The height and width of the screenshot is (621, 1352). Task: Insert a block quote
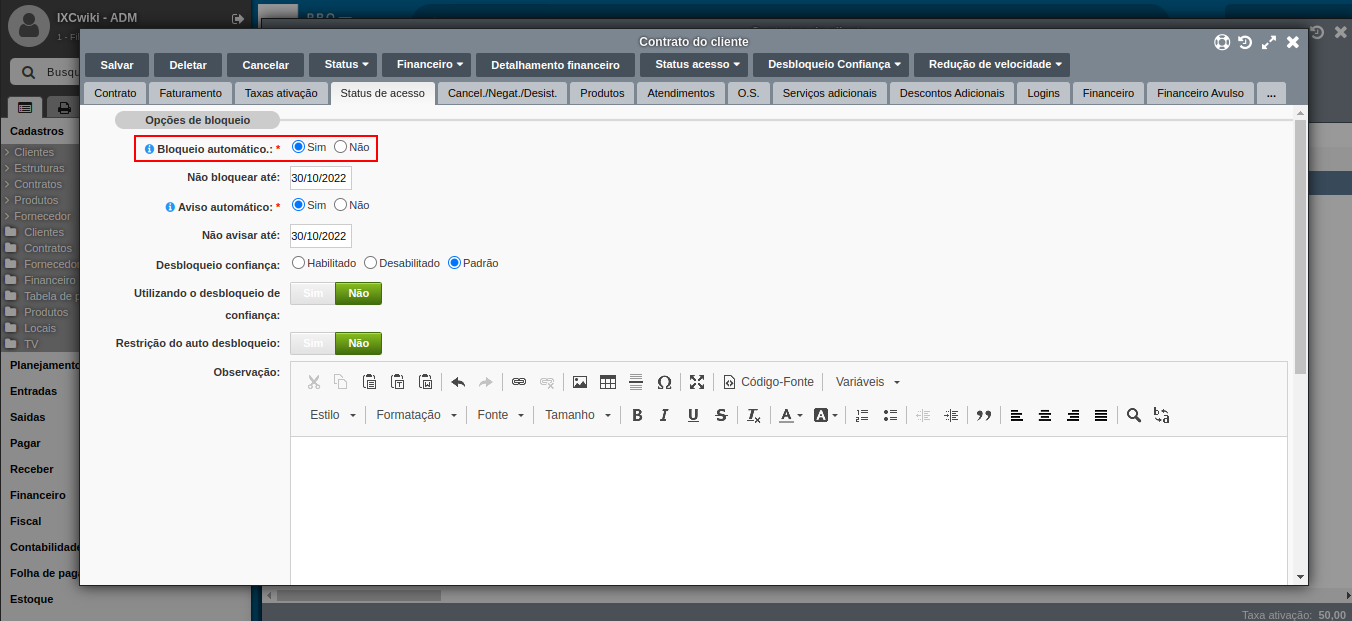point(984,415)
